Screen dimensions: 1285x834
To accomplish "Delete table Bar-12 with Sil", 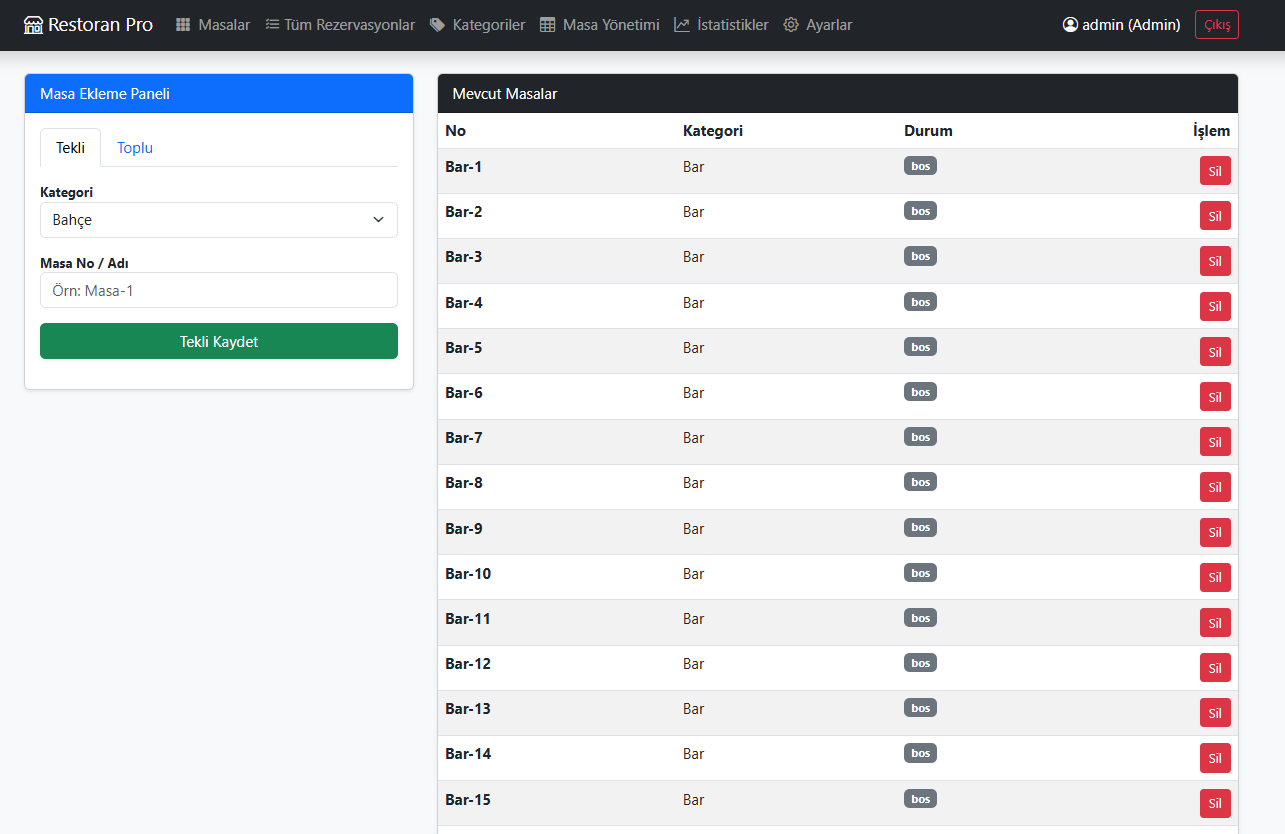I will pos(1215,668).
